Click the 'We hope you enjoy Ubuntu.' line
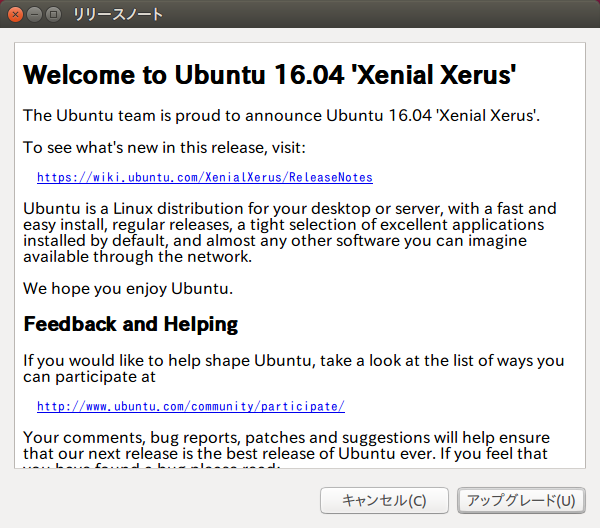Image resolution: width=600 pixels, height=528 pixels. click(128, 289)
